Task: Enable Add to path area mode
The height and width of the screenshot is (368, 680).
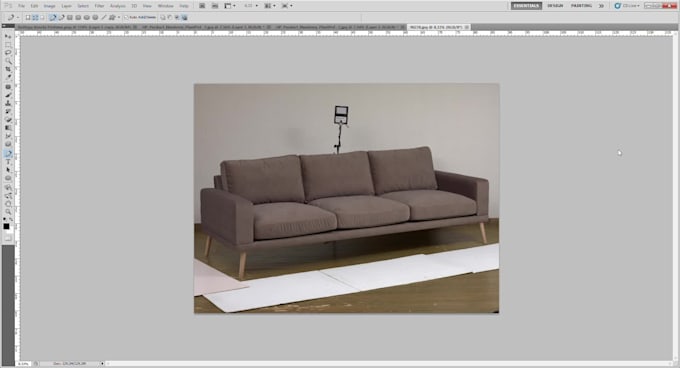Action: [163, 17]
